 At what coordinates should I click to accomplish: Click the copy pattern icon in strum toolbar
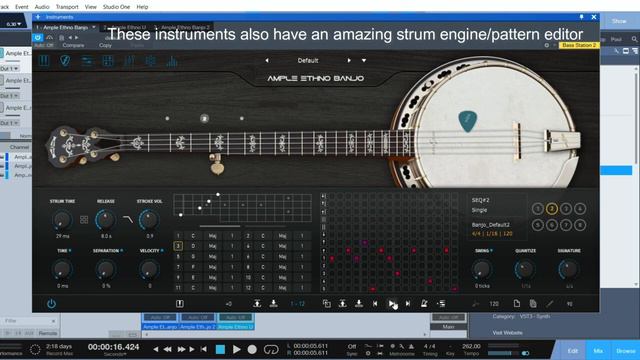pos(327,304)
